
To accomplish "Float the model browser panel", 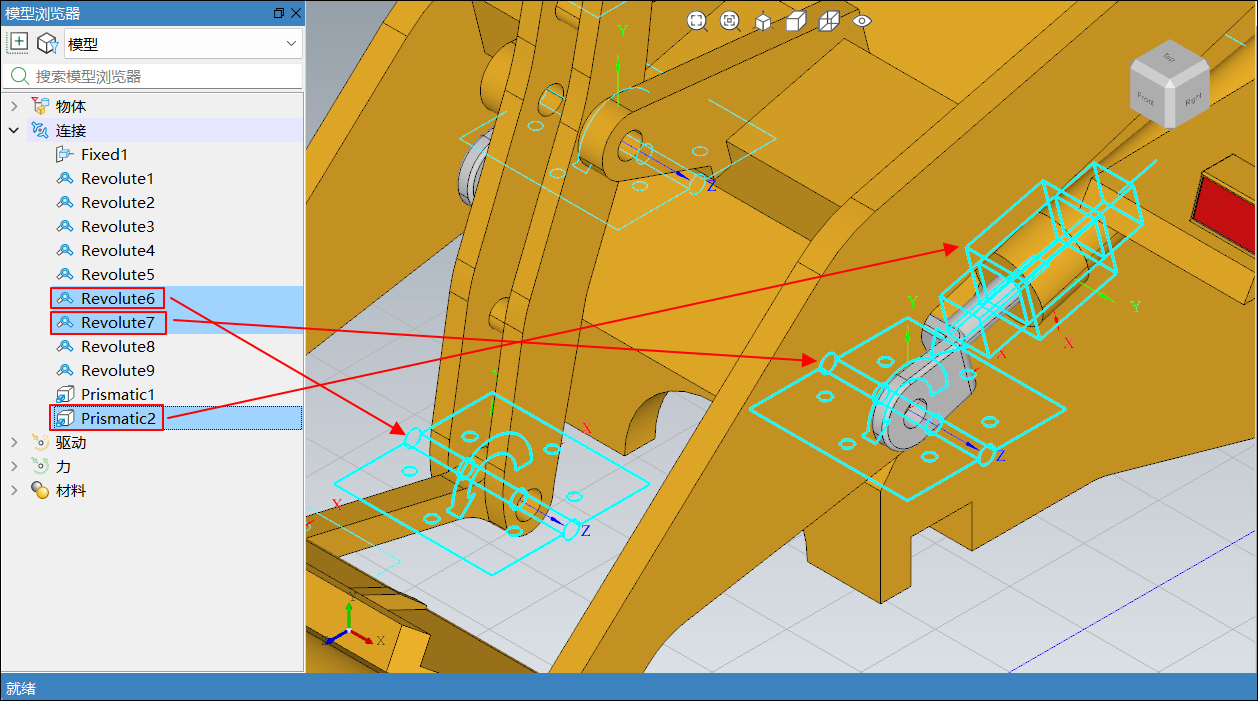I will click(x=278, y=13).
